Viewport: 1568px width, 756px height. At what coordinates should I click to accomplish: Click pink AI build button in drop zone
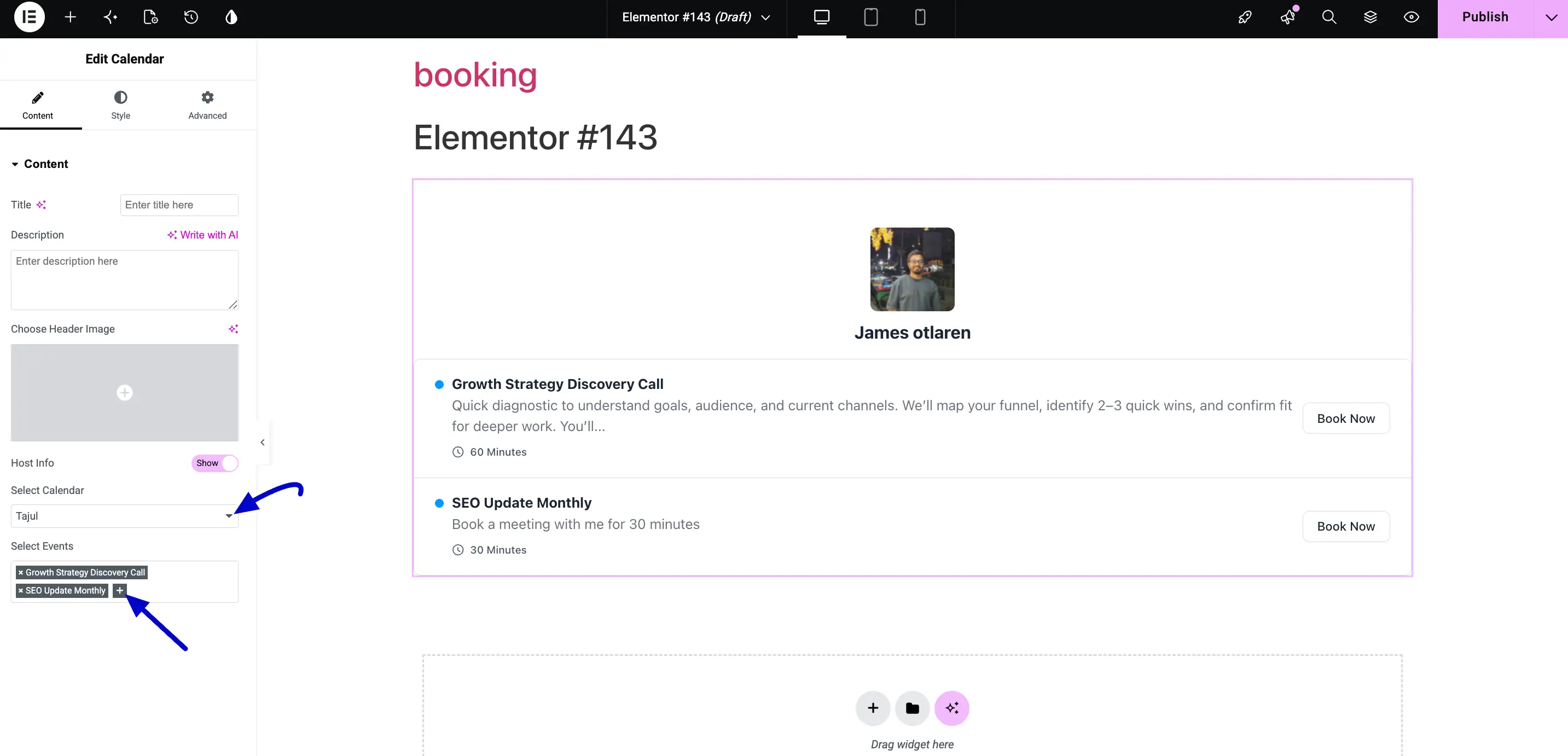(952, 708)
